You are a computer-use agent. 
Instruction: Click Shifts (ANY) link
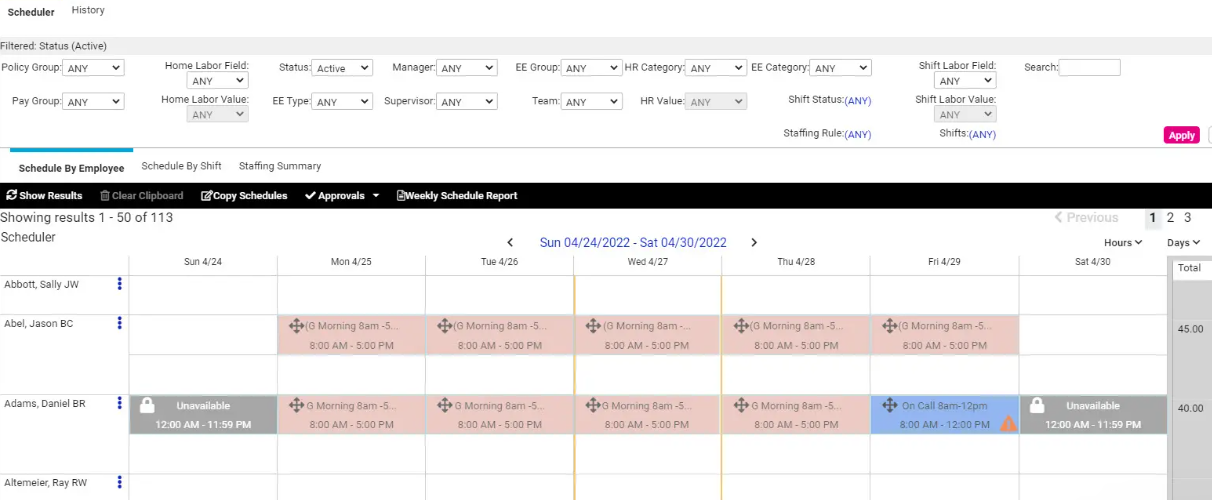click(x=982, y=134)
